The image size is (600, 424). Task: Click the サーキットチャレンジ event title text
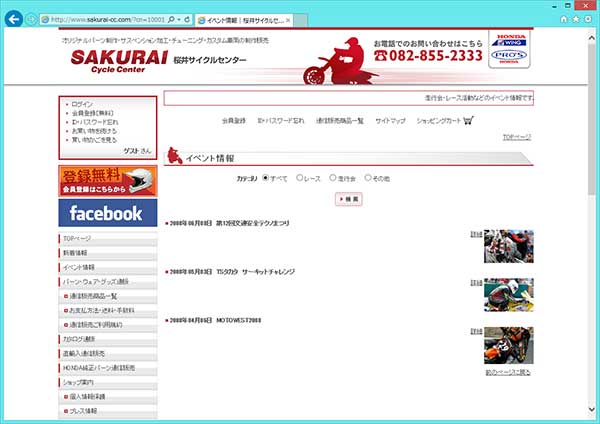tap(256, 272)
